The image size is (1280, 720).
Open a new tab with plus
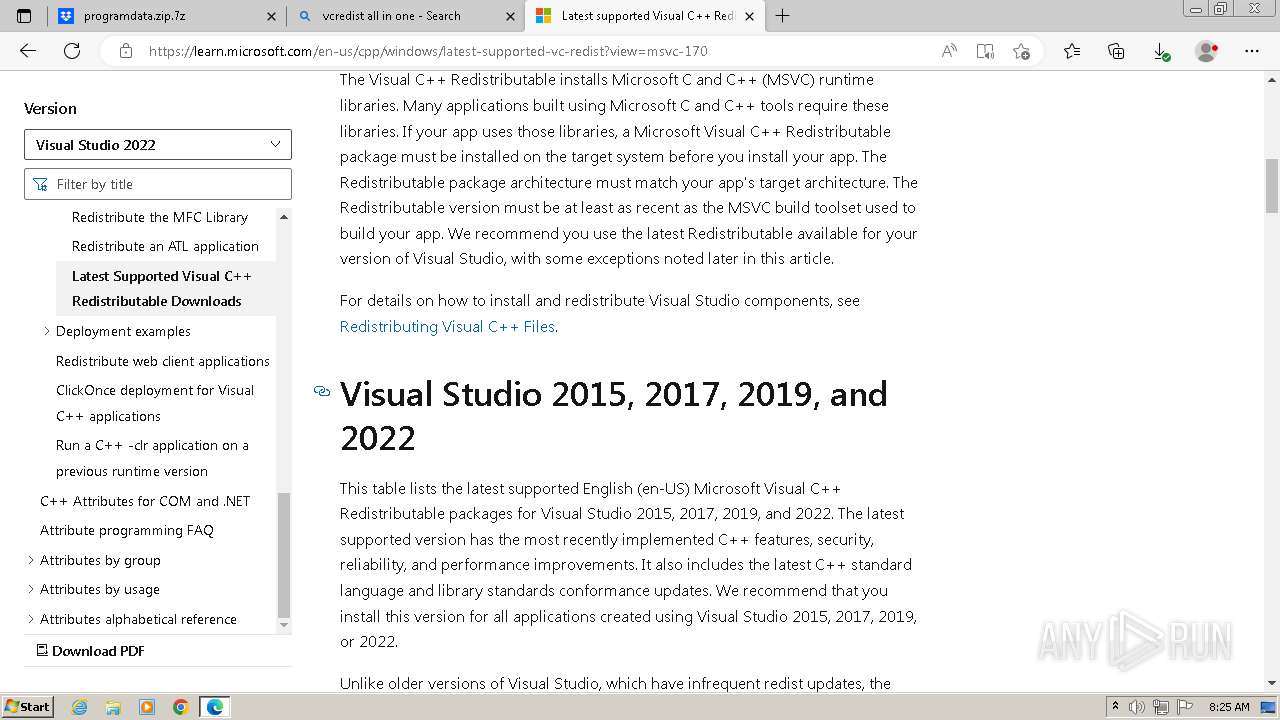(783, 16)
